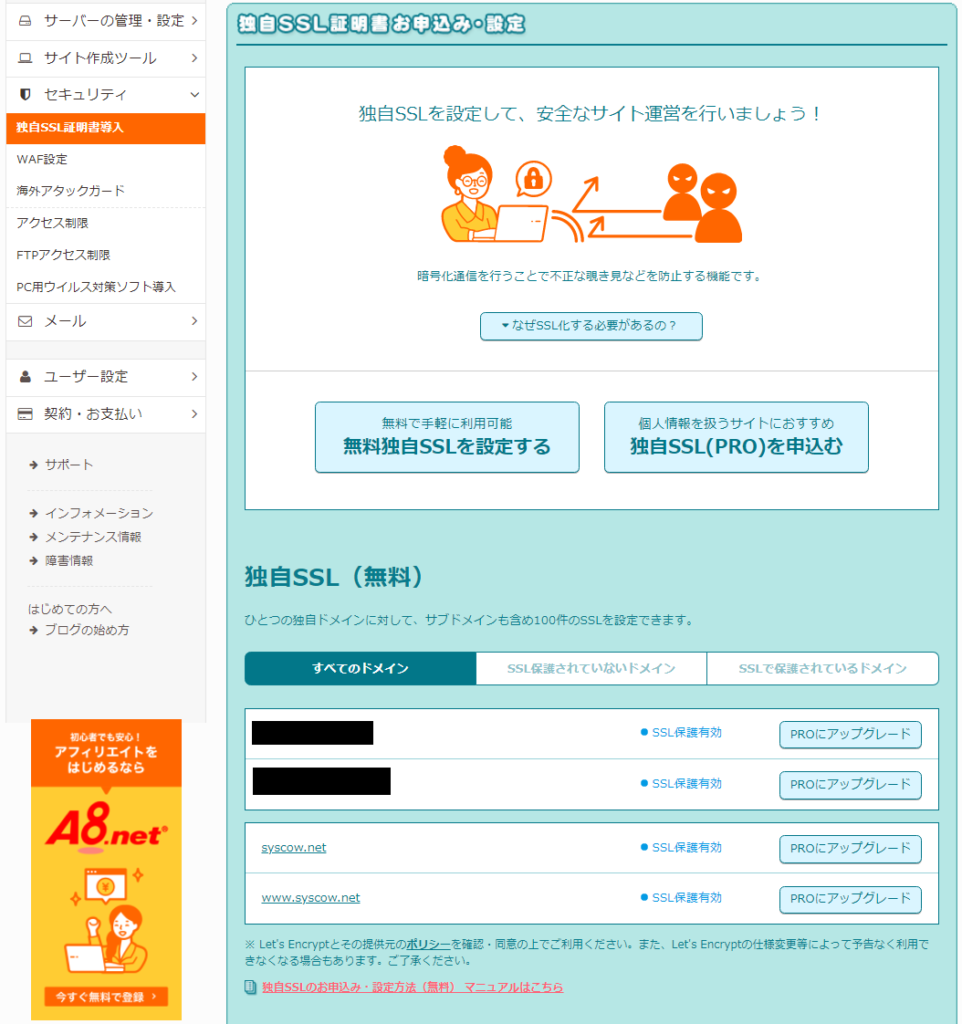The width and height of the screenshot is (962, 1024).
Task: Click the A8.net affiliate banner ad
Action: 106,868
